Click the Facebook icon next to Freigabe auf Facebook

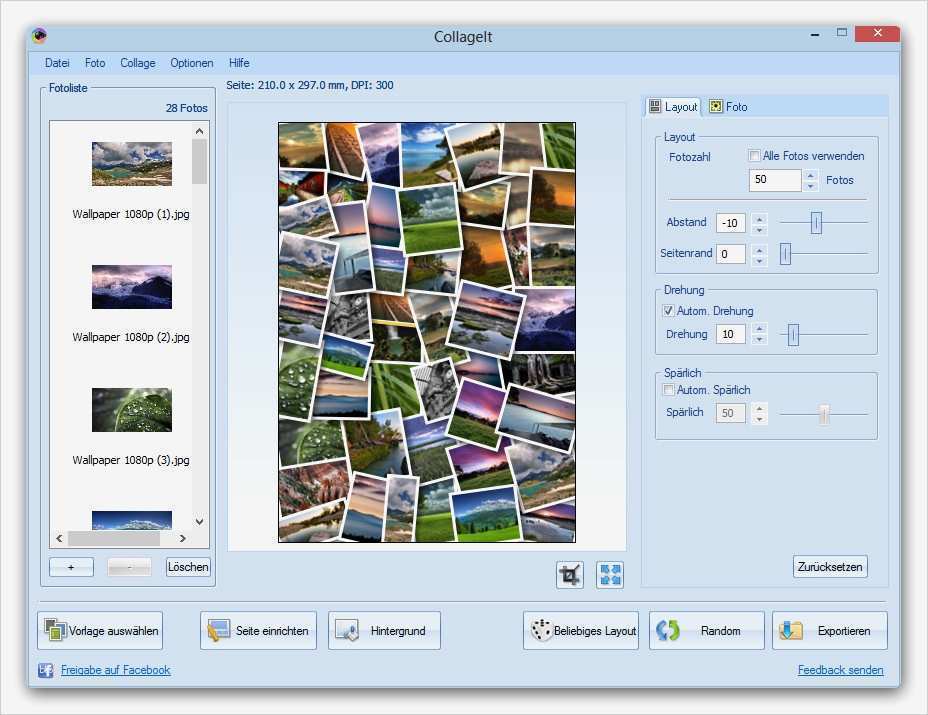(x=45, y=670)
